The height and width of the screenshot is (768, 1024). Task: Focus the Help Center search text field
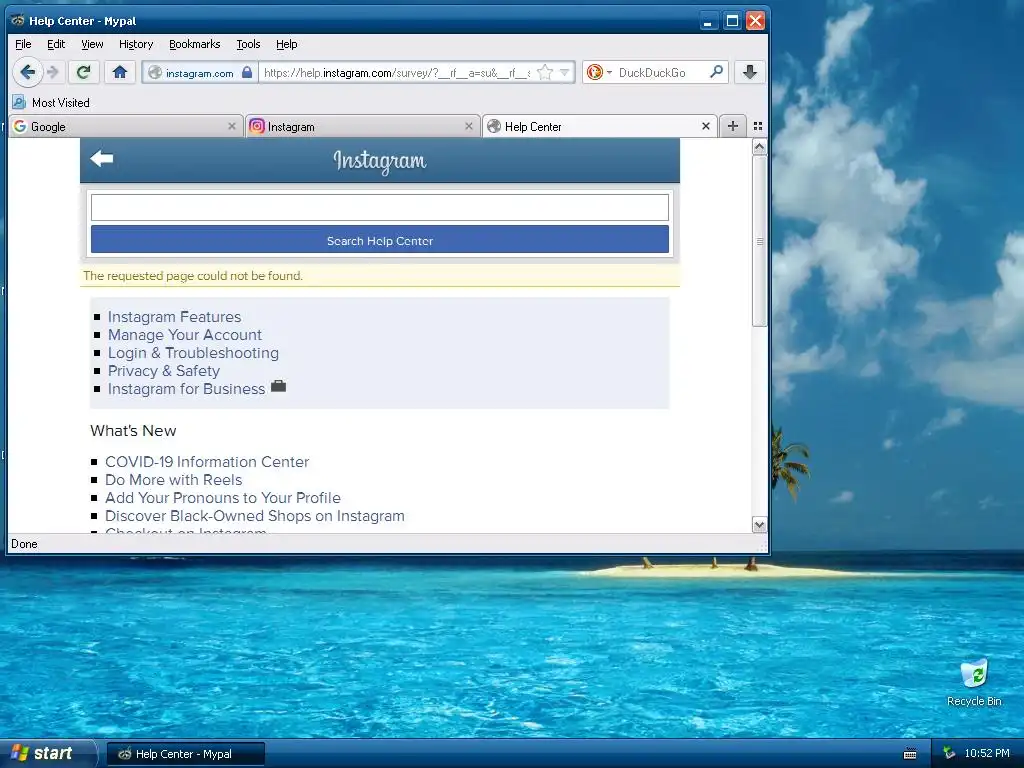click(380, 208)
